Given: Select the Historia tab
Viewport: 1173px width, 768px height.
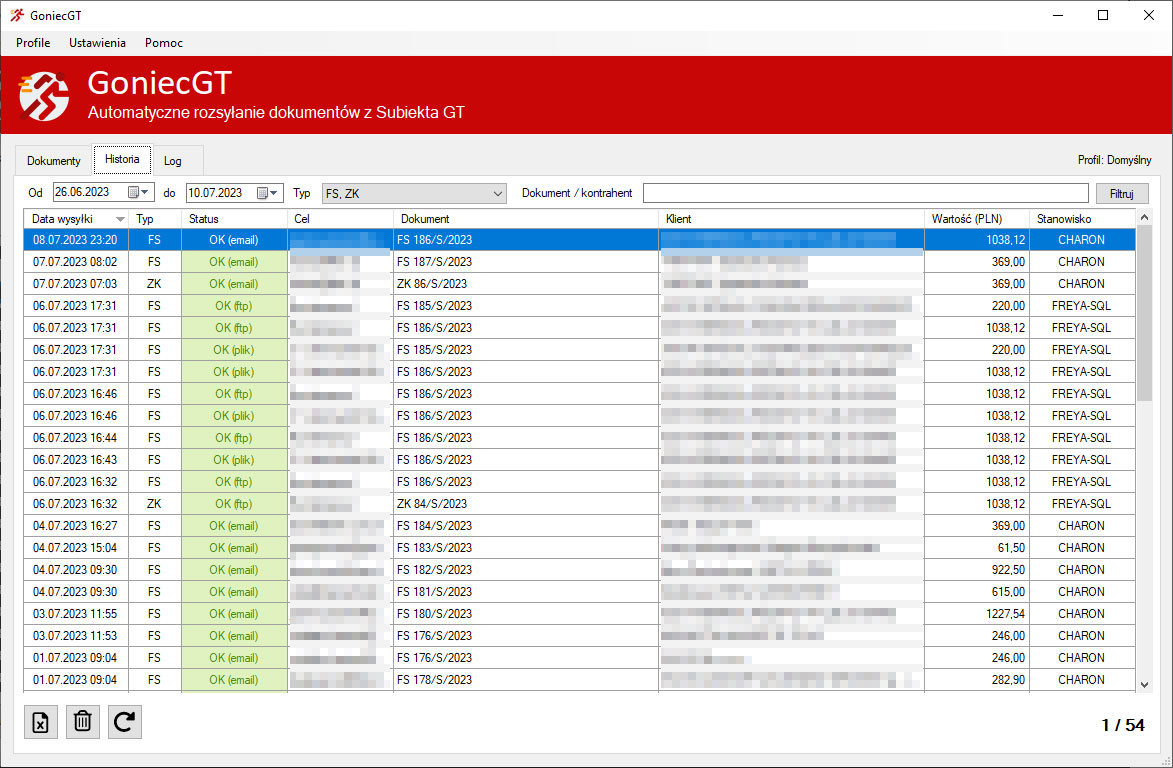Looking at the screenshot, I should pyautogui.click(x=122, y=159).
